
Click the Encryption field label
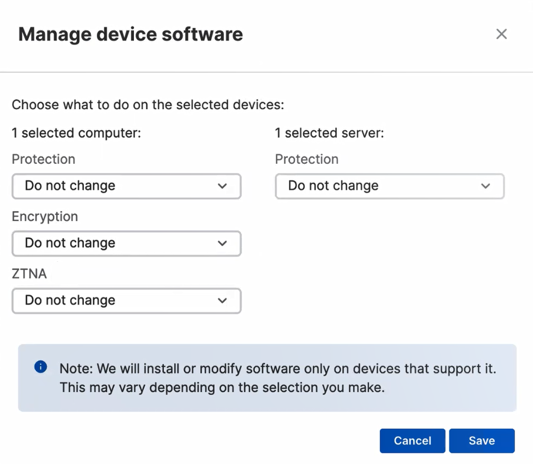pyautogui.click(x=45, y=217)
